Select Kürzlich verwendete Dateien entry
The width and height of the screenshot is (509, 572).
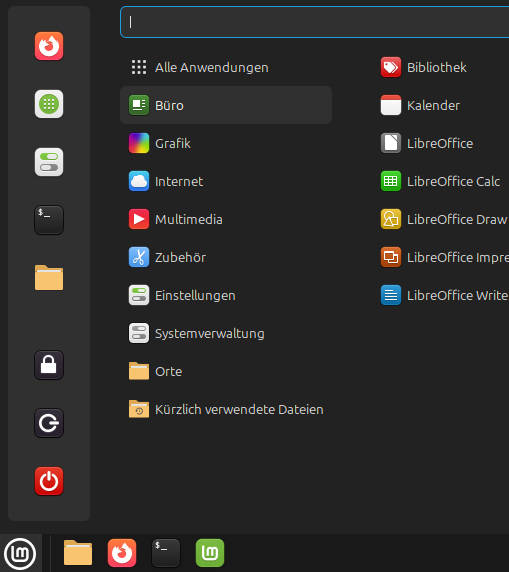226,409
